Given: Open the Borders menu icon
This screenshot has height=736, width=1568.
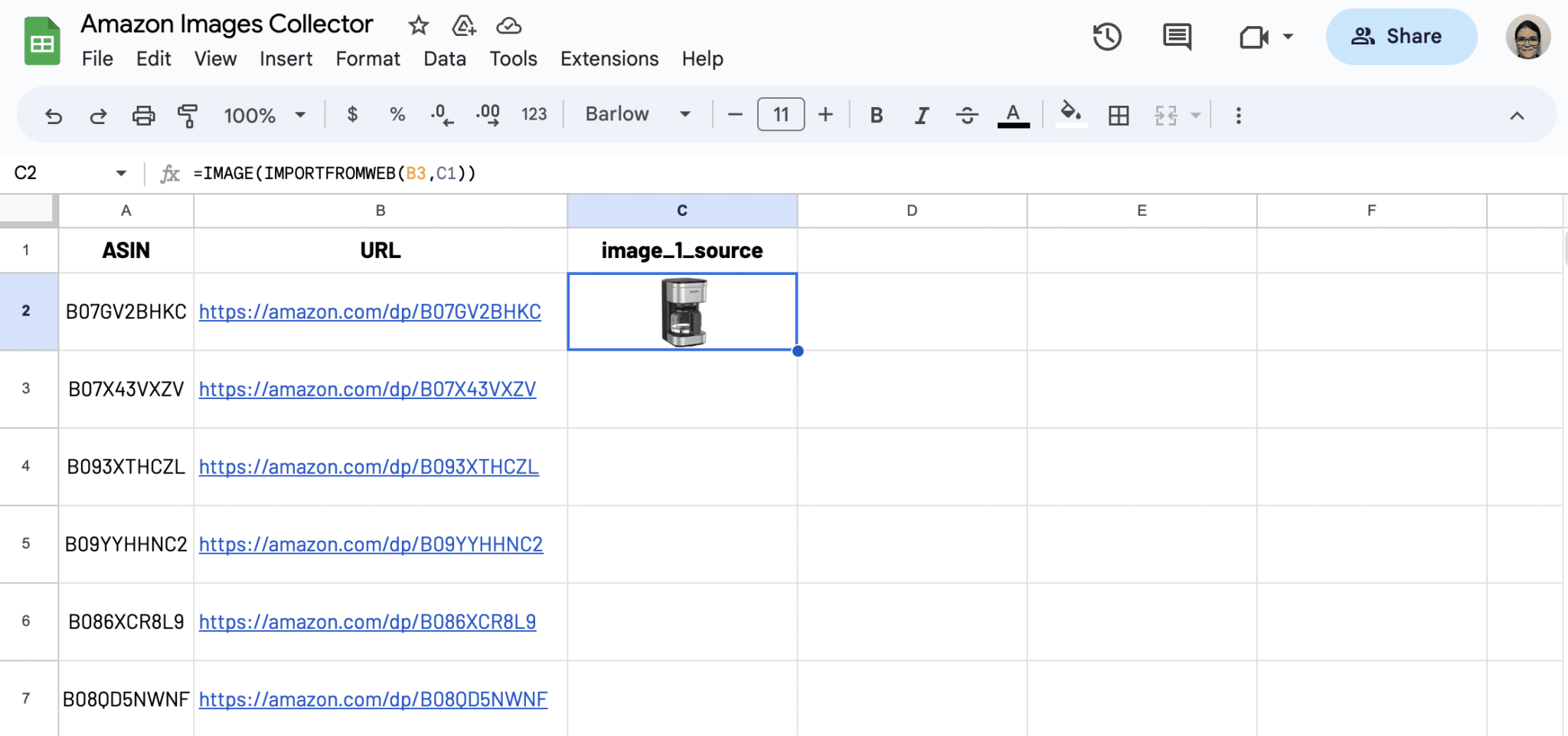Looking at the screenshot, I should tap(1119, 115).
